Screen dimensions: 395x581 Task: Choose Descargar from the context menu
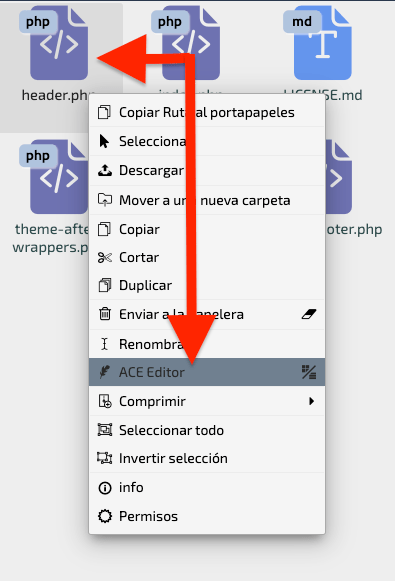pos(207,170)
